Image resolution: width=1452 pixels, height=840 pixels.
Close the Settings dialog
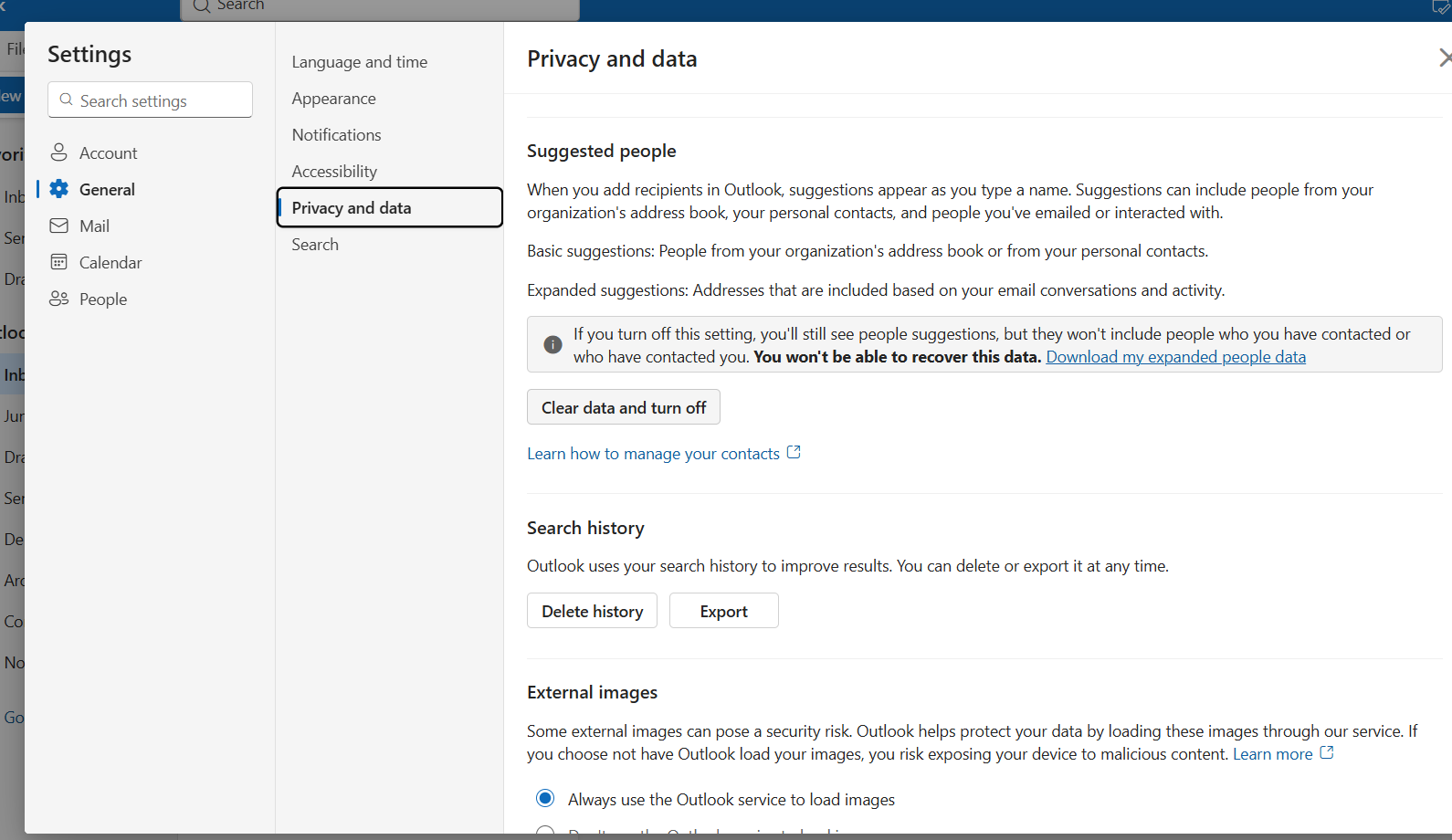point(1445,58)
